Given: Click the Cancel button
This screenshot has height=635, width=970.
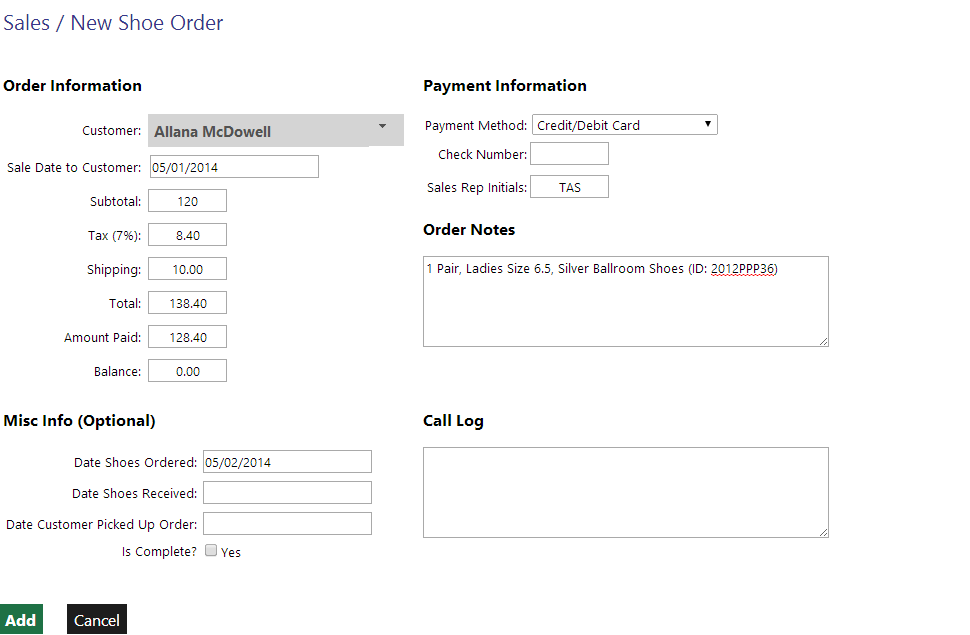Looking at the screenshot, I should click(96, 619).
